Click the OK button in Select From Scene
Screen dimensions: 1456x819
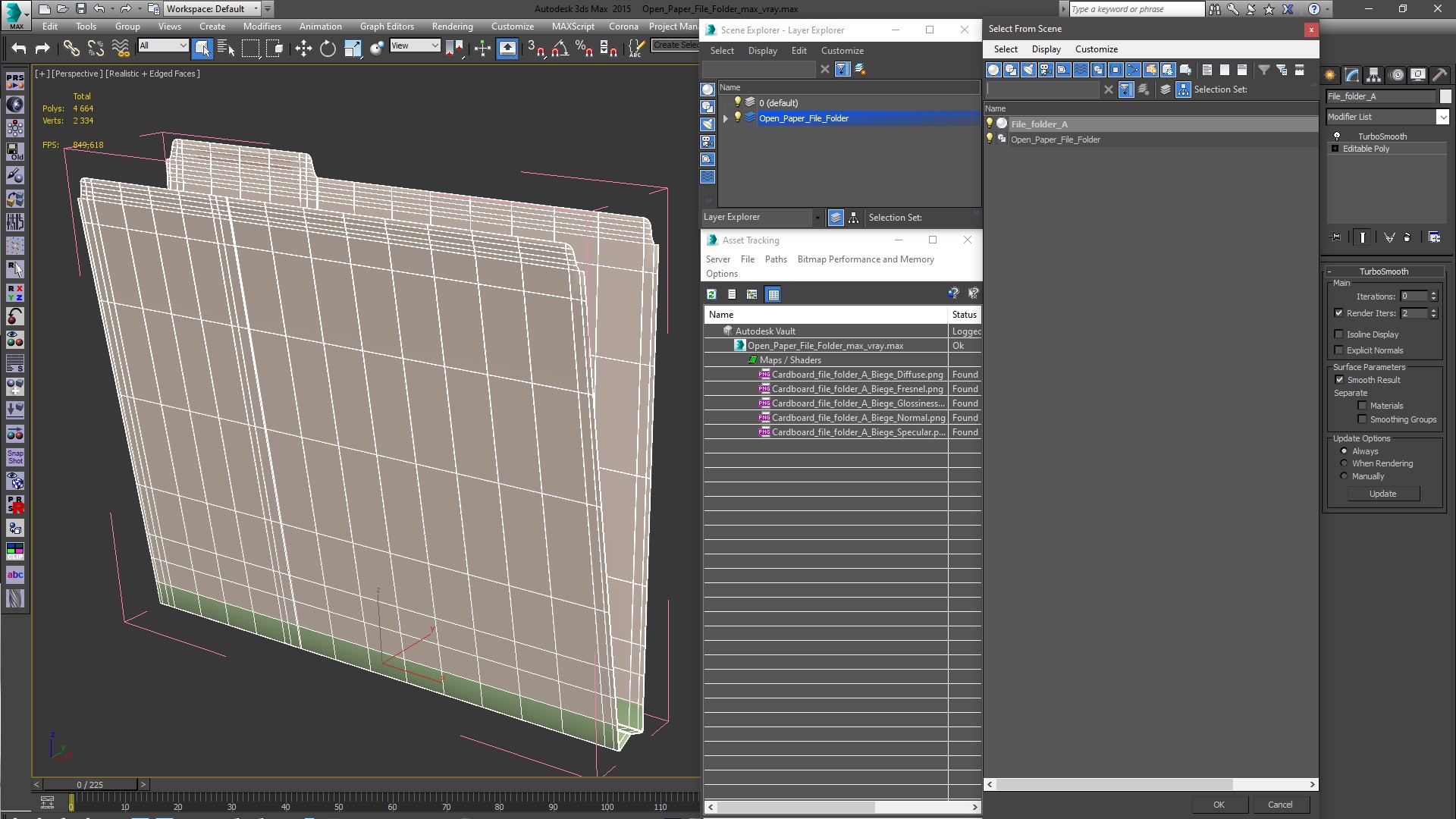pyautogui.click(x=1218, y=805)
